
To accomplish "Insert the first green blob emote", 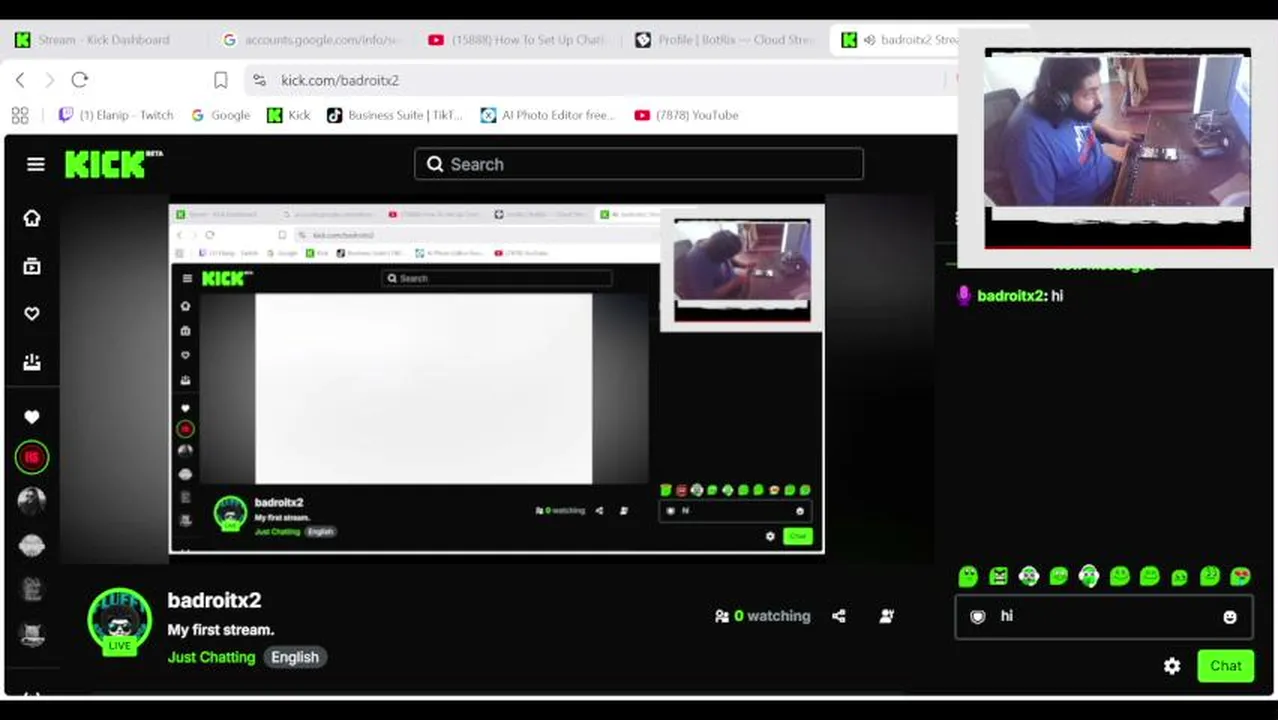I will click(x=968, y=576).
